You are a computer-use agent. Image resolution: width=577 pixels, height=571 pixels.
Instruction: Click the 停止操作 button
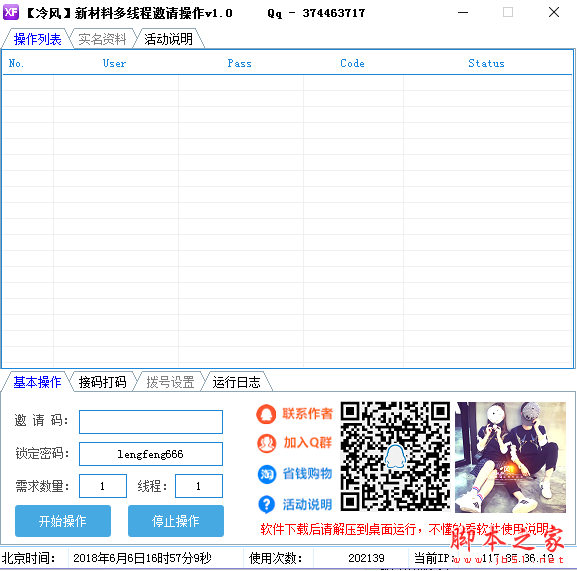(x=176, y=521)
